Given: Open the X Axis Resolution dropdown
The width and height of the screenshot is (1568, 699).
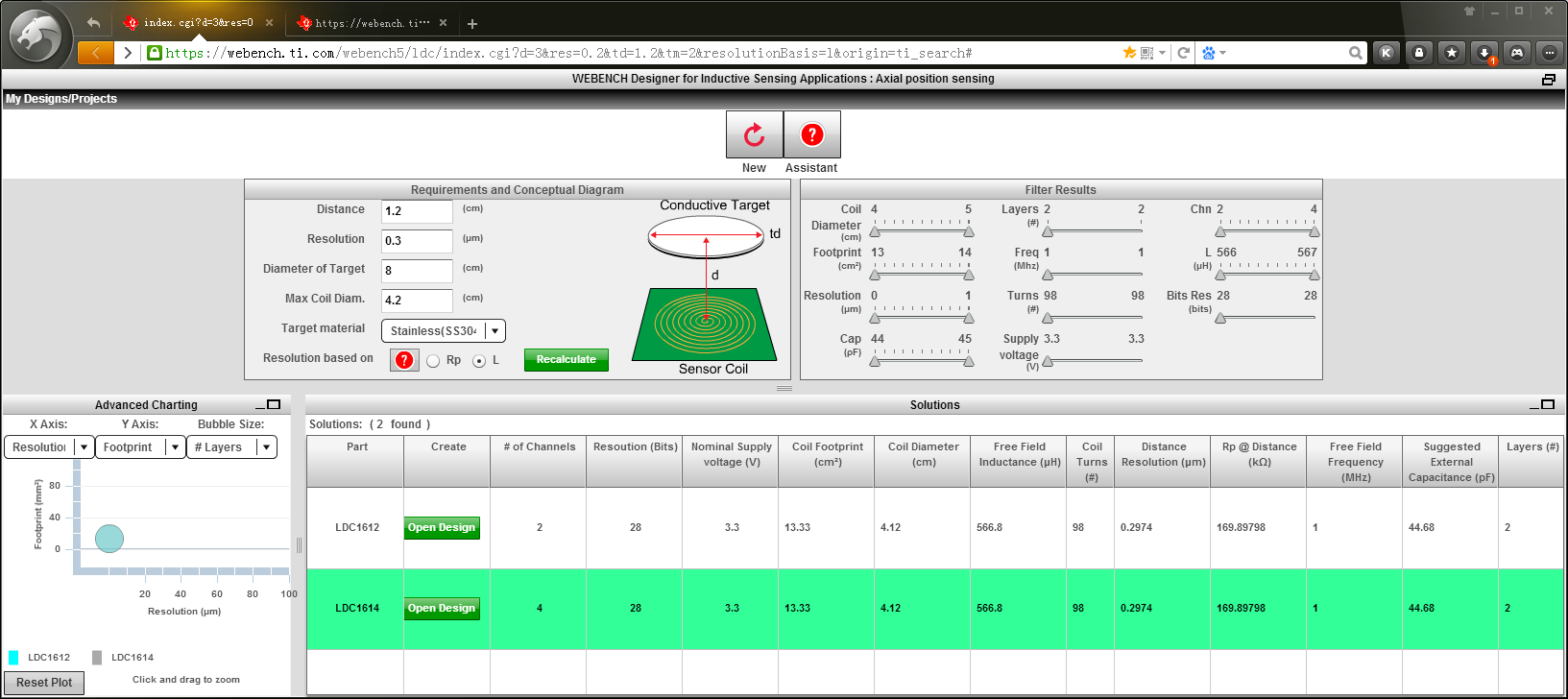Looking at the screenshot, I should pos(49,447).
